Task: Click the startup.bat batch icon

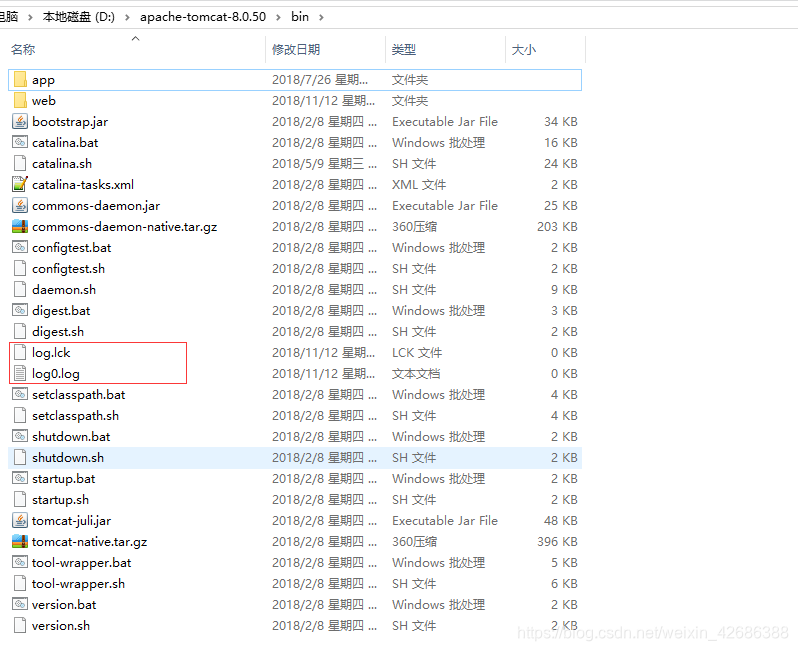Action: point(20,478)
